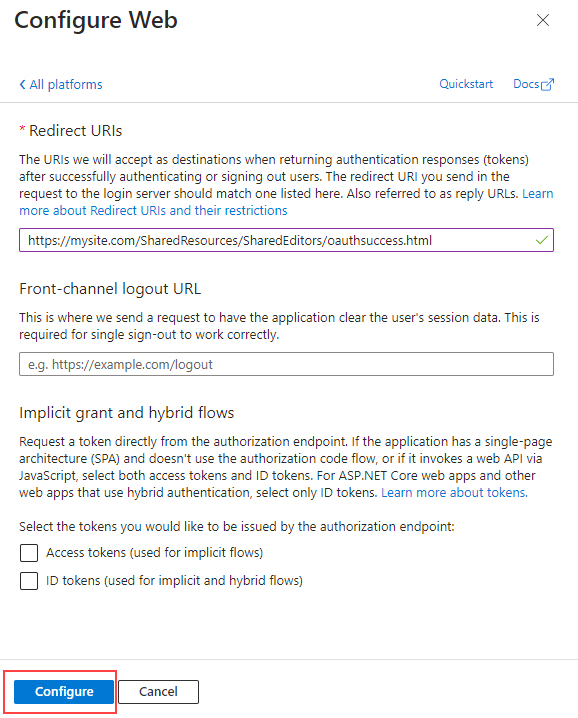Image resolution: width=578 pixels, height=718 pixels.
Task: Click the green validation checkmark icon
Action: (x=542, y=240)
